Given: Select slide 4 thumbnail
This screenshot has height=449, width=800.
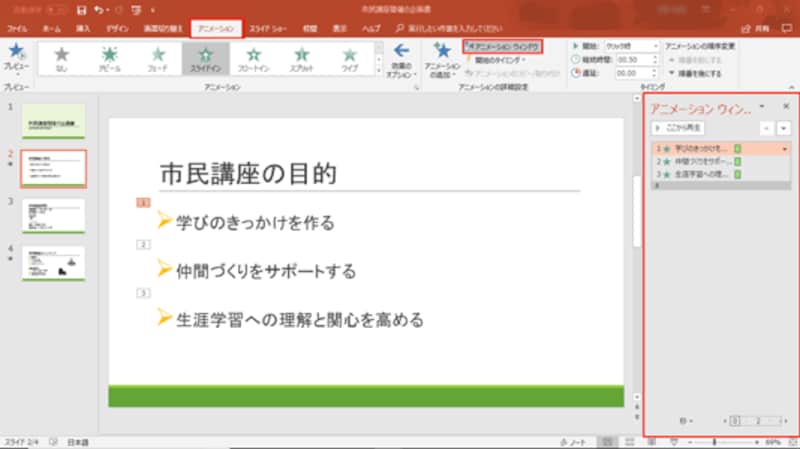Looking at the screenshot, I should (54, 263).
